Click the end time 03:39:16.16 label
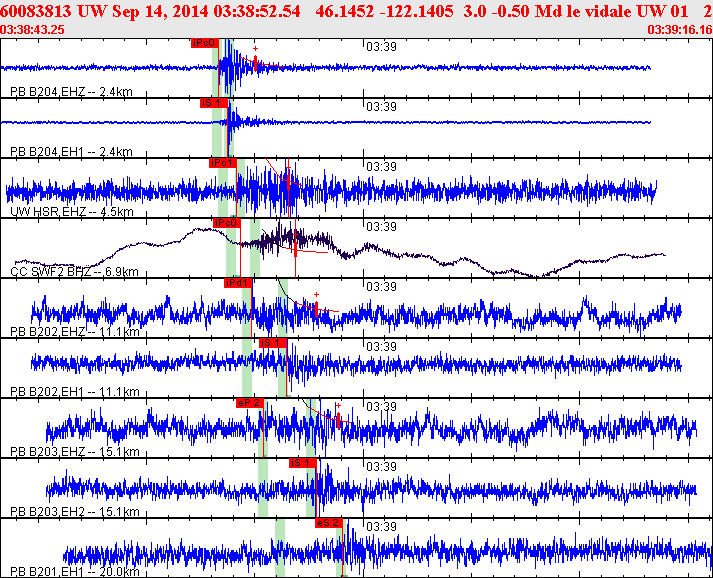The height and width of the screenshot is (578, 713). pyautogui.click(x=679, y=30)
